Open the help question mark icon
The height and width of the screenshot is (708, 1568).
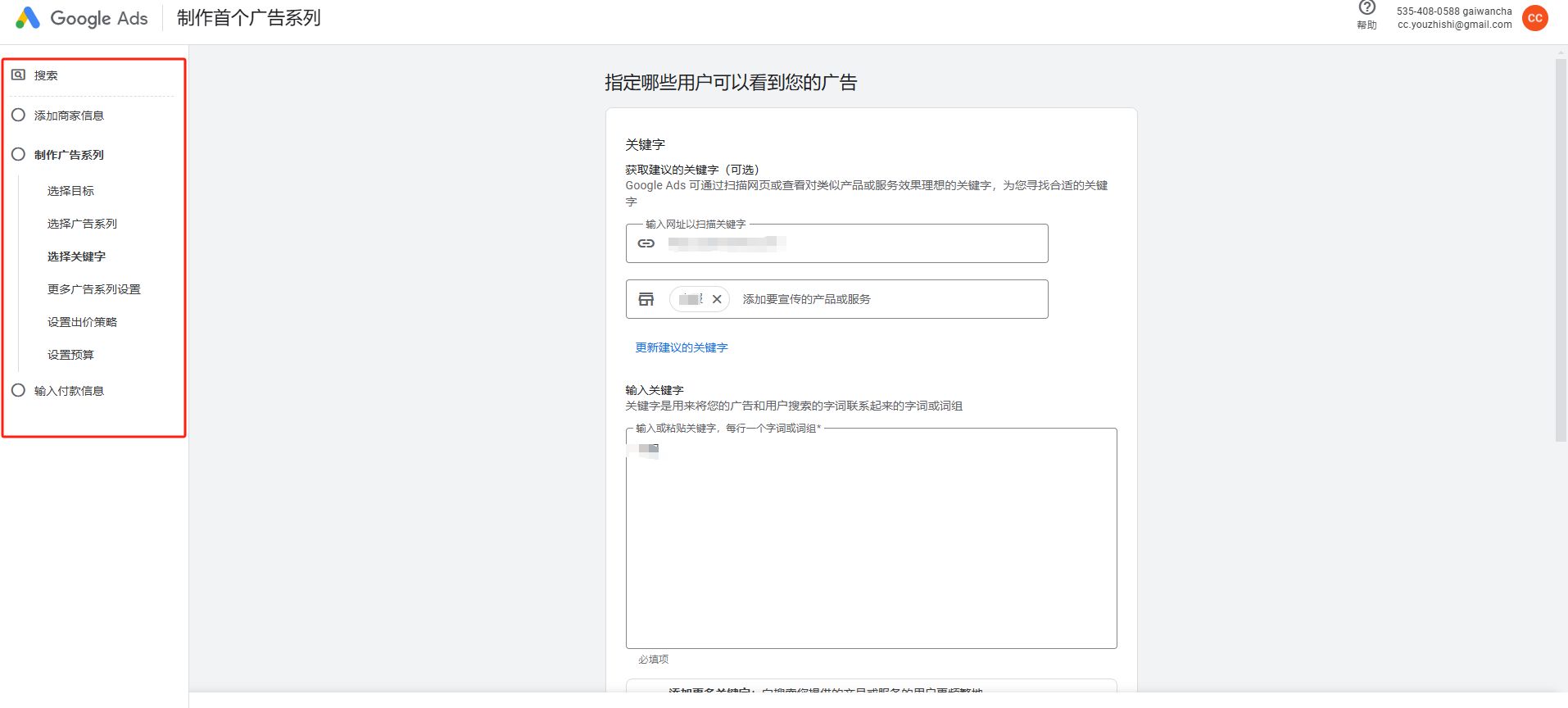pos(1366,8)
